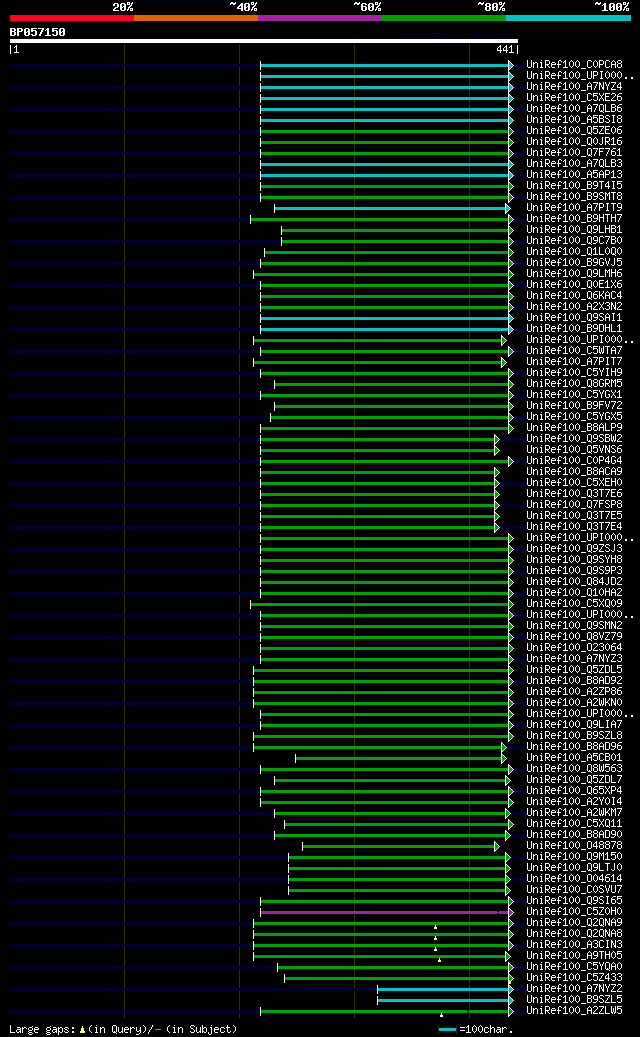The image size is (640, 1037).
Task: Click the purple C5Z0H0 alignment bar
Action: tap(384, 912)
